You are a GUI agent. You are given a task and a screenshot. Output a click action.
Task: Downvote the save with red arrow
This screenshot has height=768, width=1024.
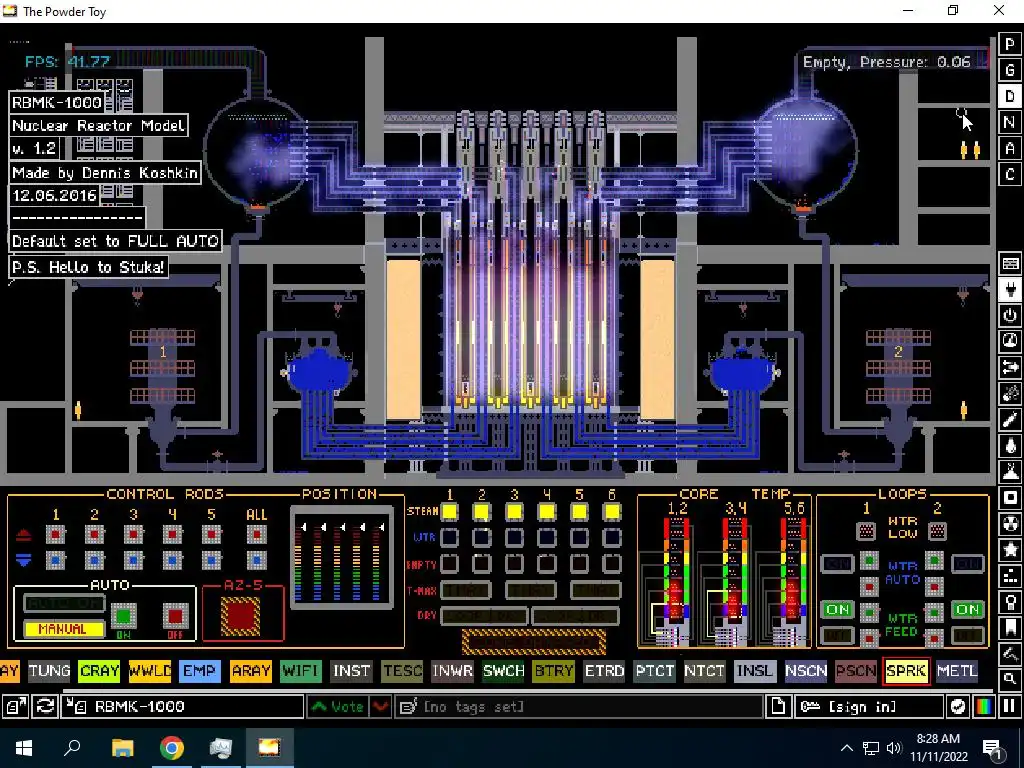tap(380, 707)
